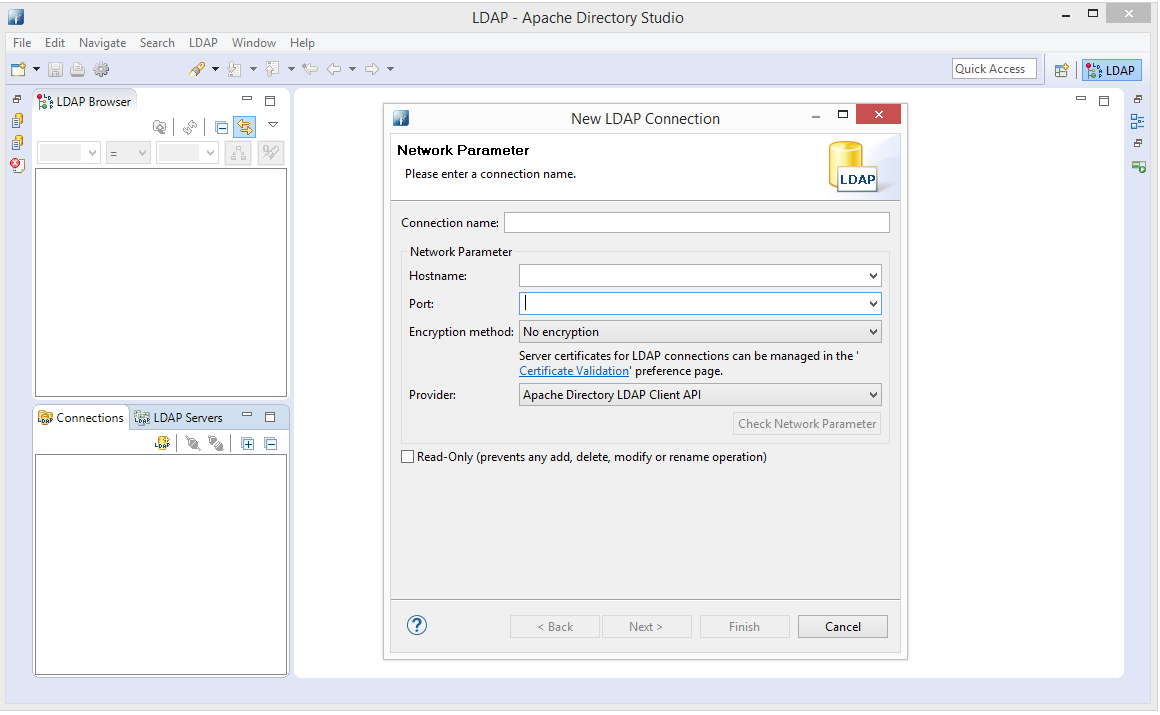
Task: Open the Certificate Validation link
Action: [x=574, y=371]
